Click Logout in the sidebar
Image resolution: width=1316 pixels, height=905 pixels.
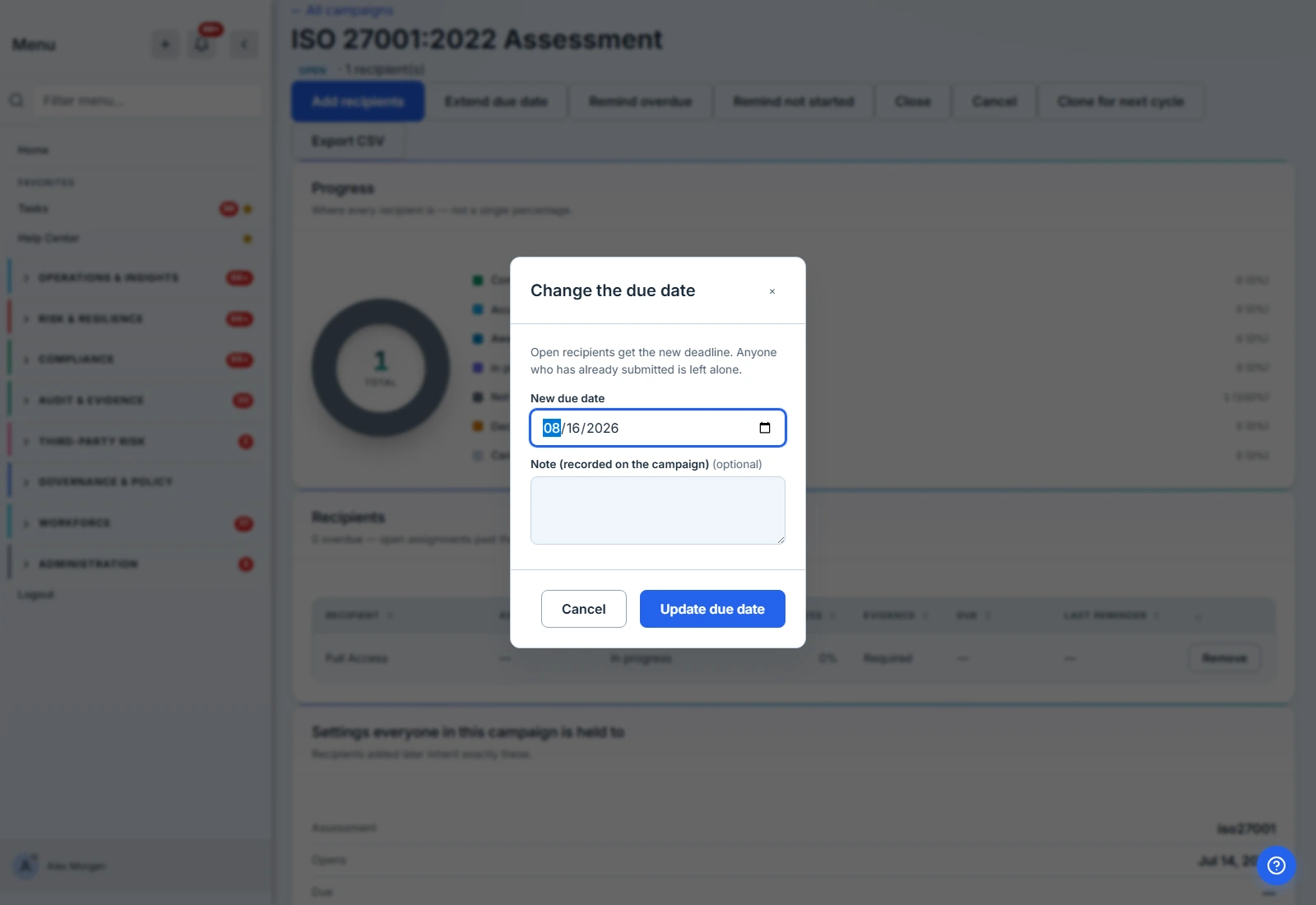(35, 594)
